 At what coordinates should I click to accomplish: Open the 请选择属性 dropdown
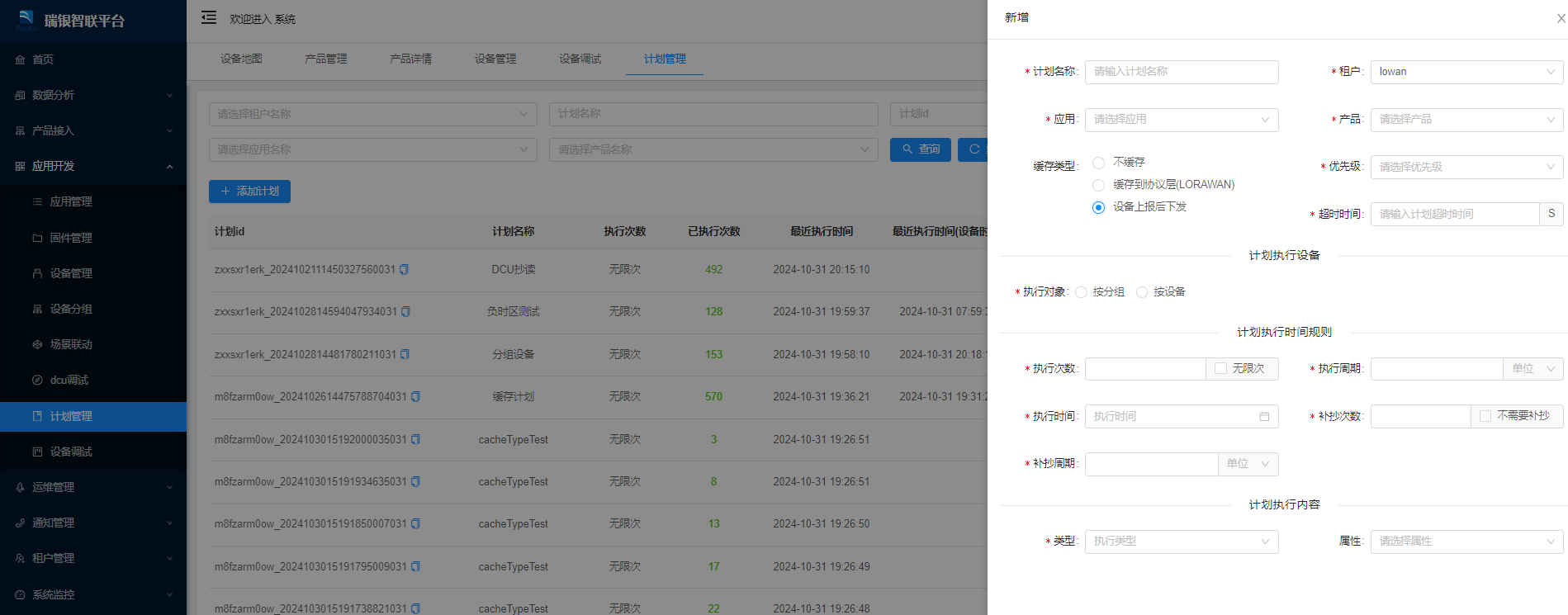coord(1466,542)
